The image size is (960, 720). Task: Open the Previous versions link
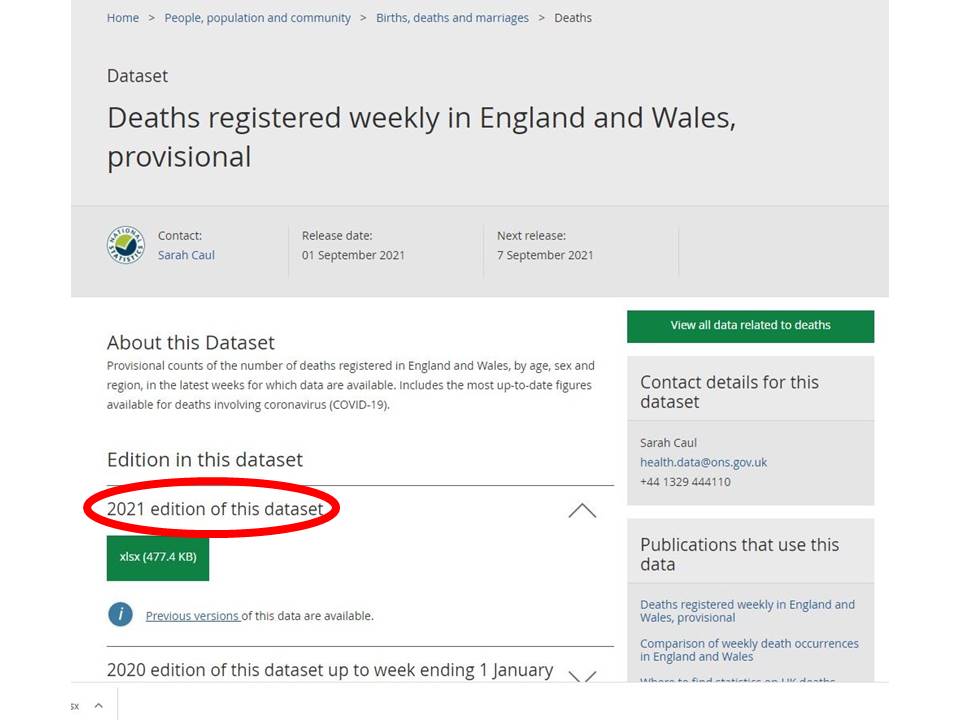click(192, 616)
